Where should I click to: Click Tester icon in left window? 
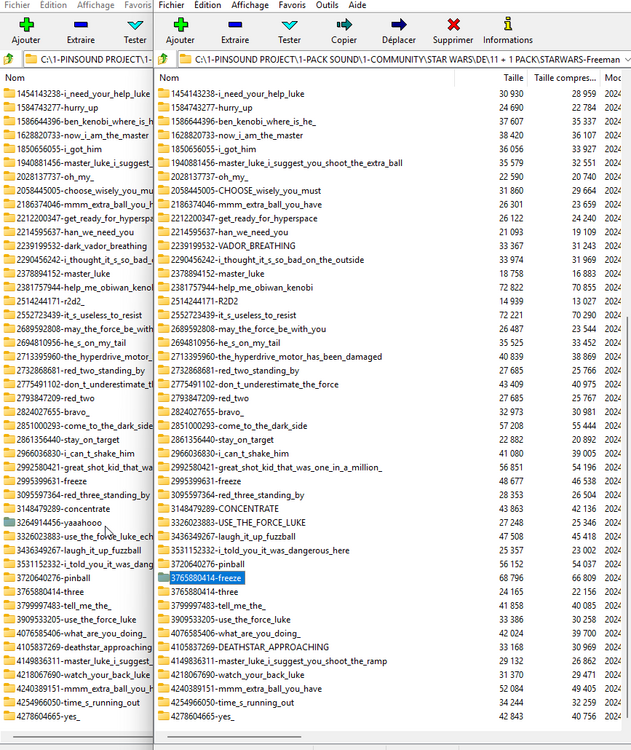[x=135, y=25]
